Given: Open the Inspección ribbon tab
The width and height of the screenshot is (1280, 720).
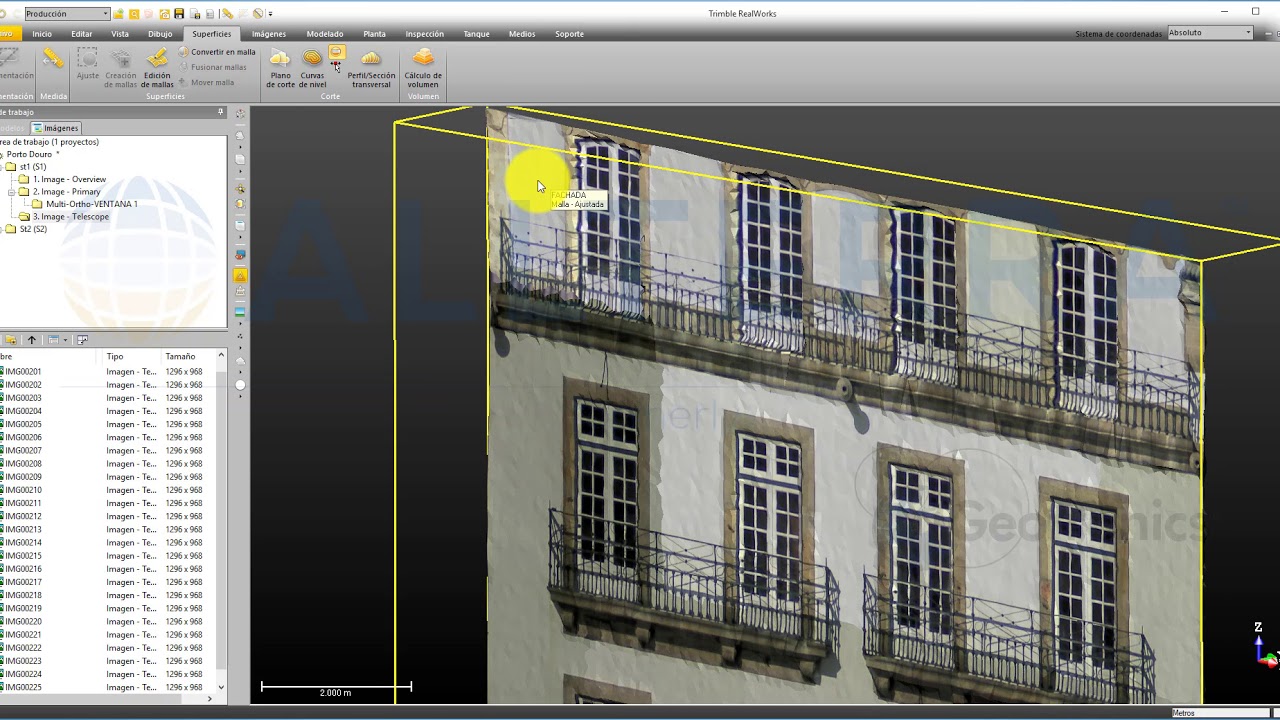Looking at the screenshot, I should (x=425, y=34).
